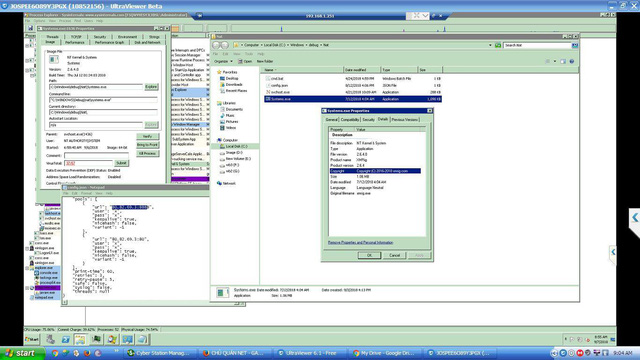640x360 pixels.
Task: Switch to Compatibility tab in Systems.exe Properties
Action: [x=350, y=120]
